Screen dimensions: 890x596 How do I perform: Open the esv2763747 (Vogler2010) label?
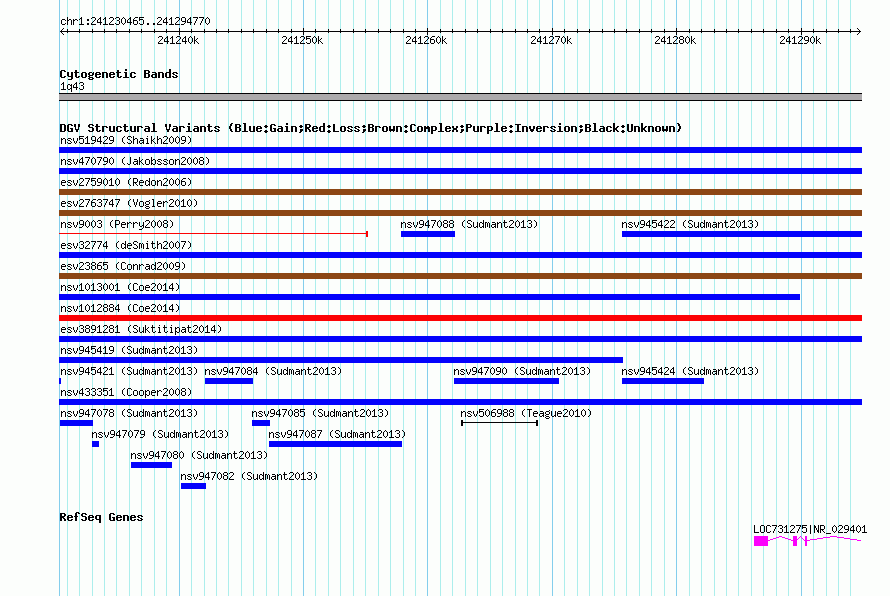coord(129,203)
